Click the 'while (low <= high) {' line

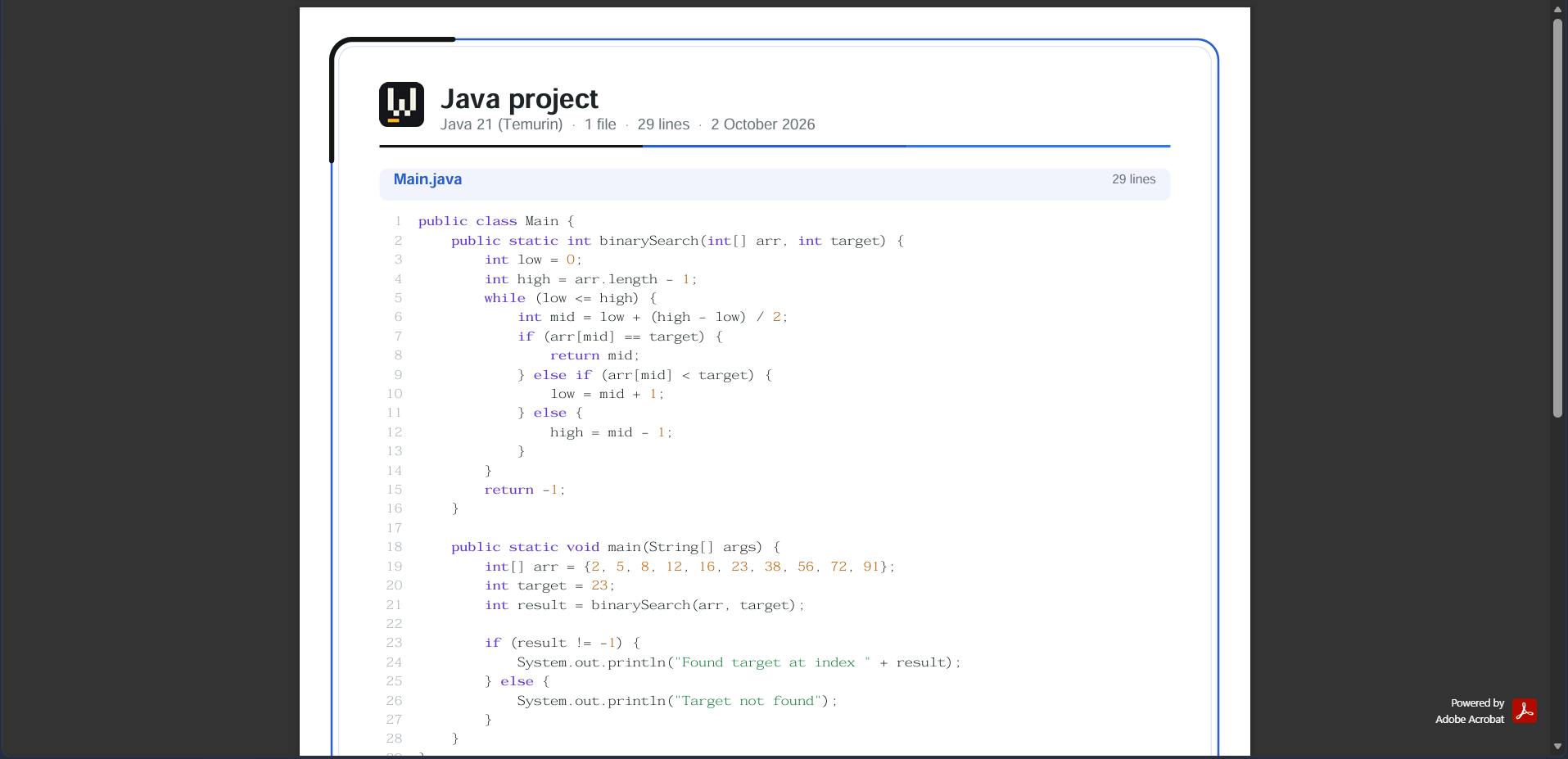[570, 298]
